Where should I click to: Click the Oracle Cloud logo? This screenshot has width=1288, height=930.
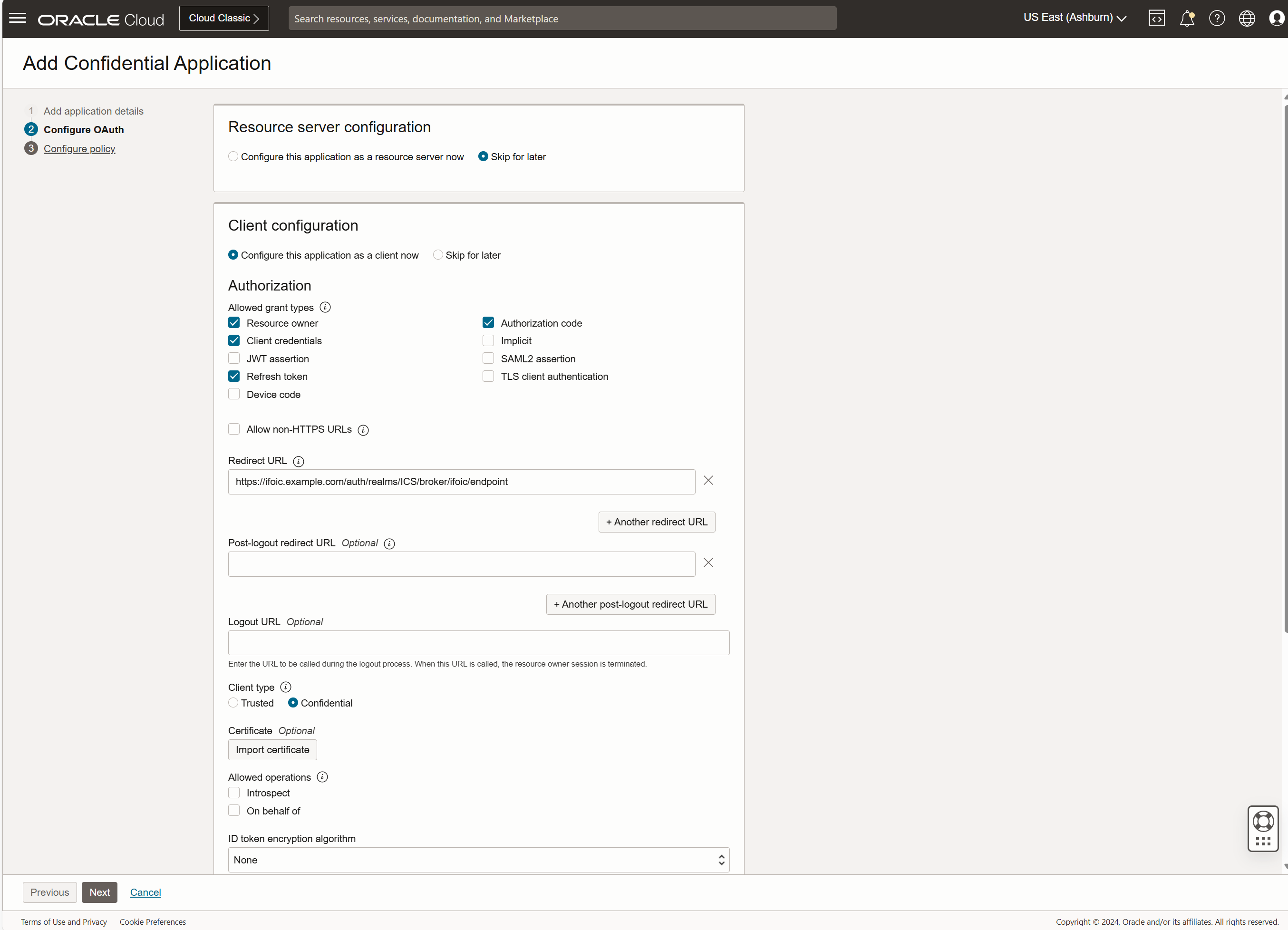tap(100, 20)
